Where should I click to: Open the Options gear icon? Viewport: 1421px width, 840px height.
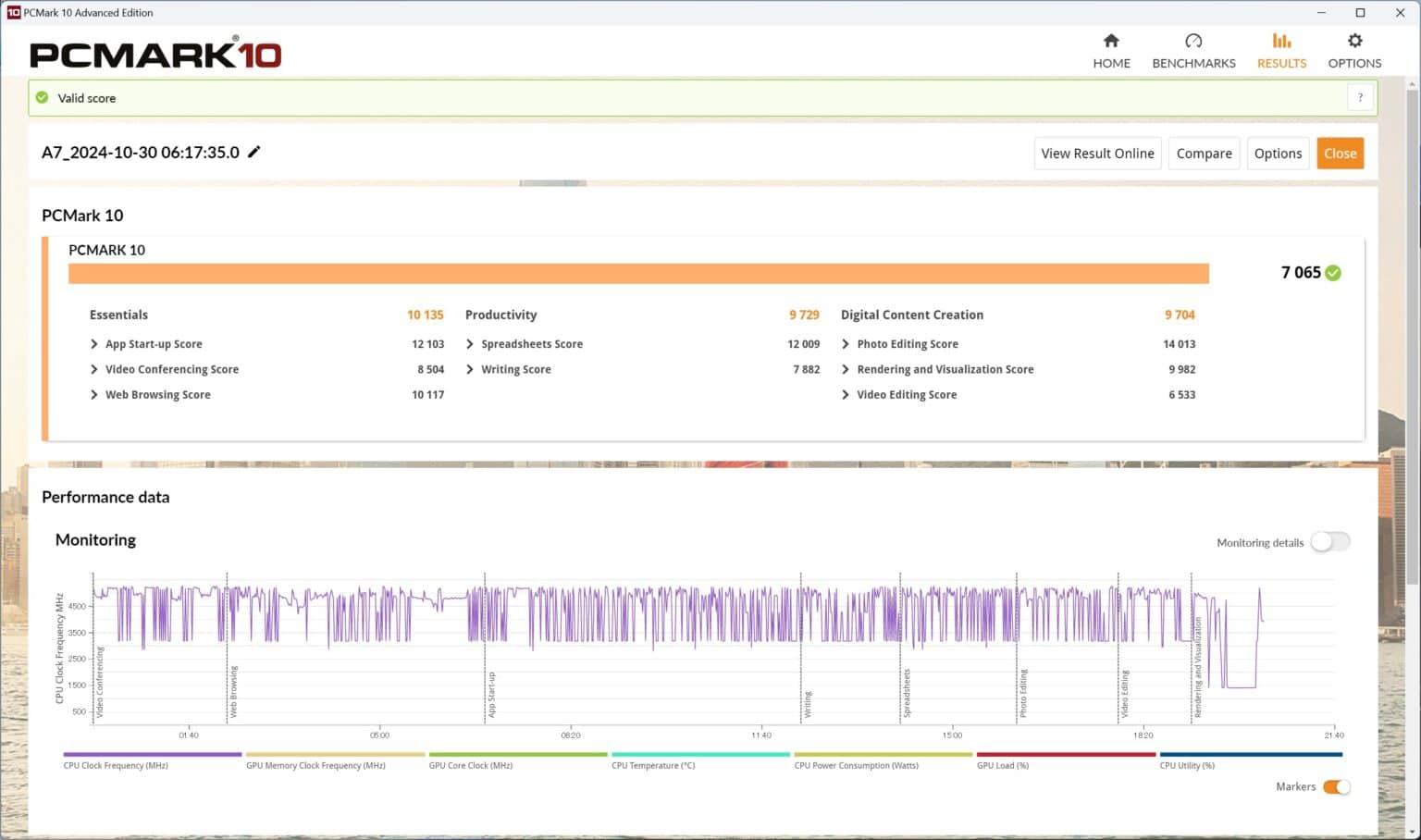coord(1354,41)
